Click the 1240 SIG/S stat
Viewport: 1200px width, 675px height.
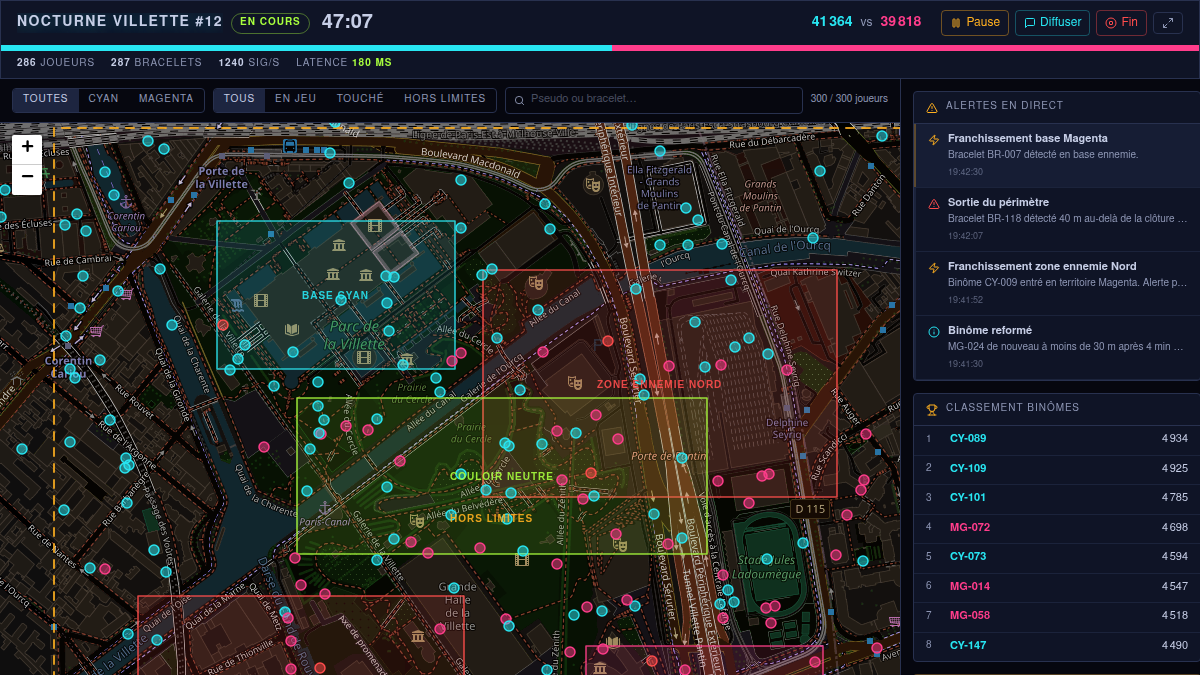pyautogui.click(x=249, y=63)
